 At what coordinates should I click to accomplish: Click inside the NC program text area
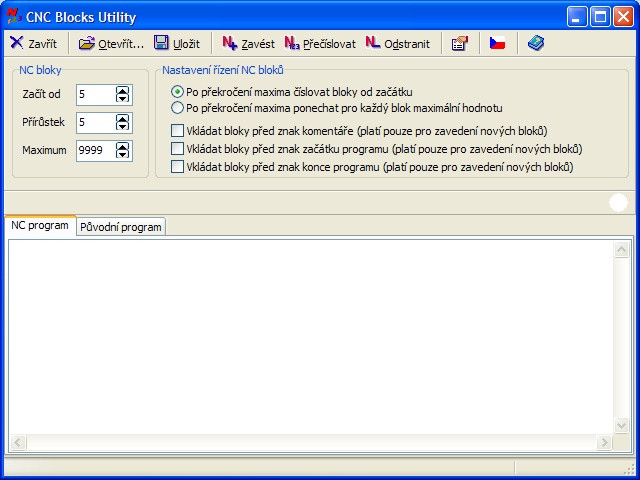(x=310, y=337)
